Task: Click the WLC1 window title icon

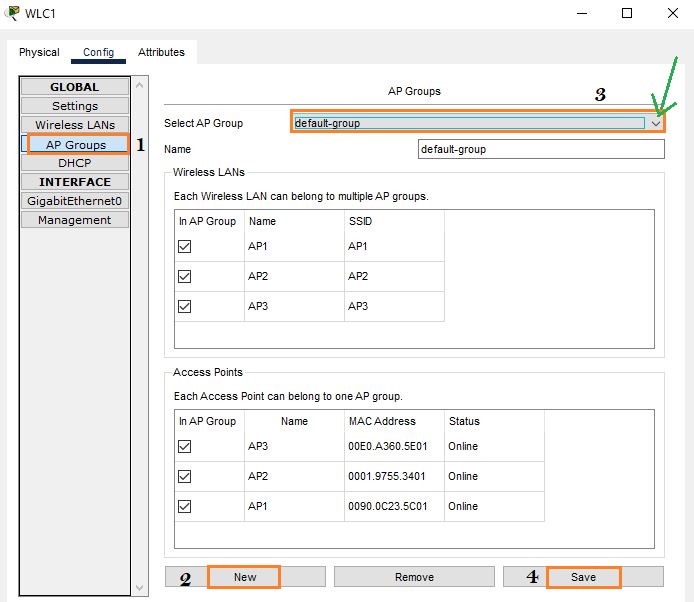Action: coord(11,13)
